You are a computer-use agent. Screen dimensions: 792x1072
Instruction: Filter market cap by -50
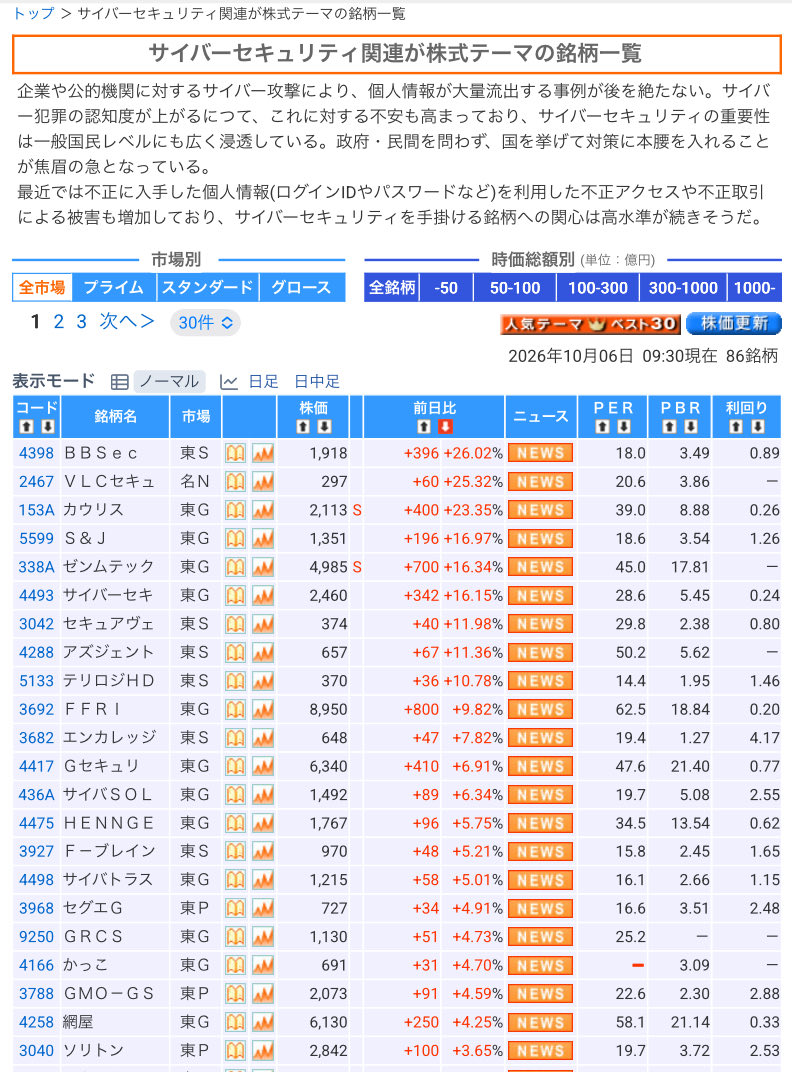(x=446, y=288)
